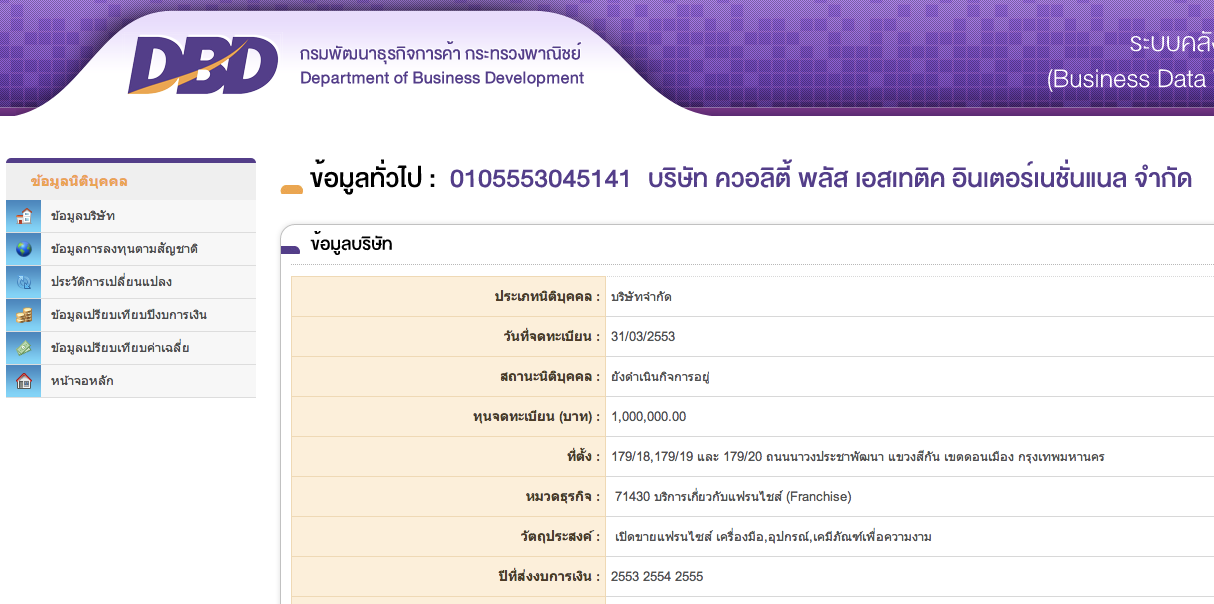Click the address starting with 179/18,179/19
Viewport: 1214px width, 604px height.
(858, 457)
